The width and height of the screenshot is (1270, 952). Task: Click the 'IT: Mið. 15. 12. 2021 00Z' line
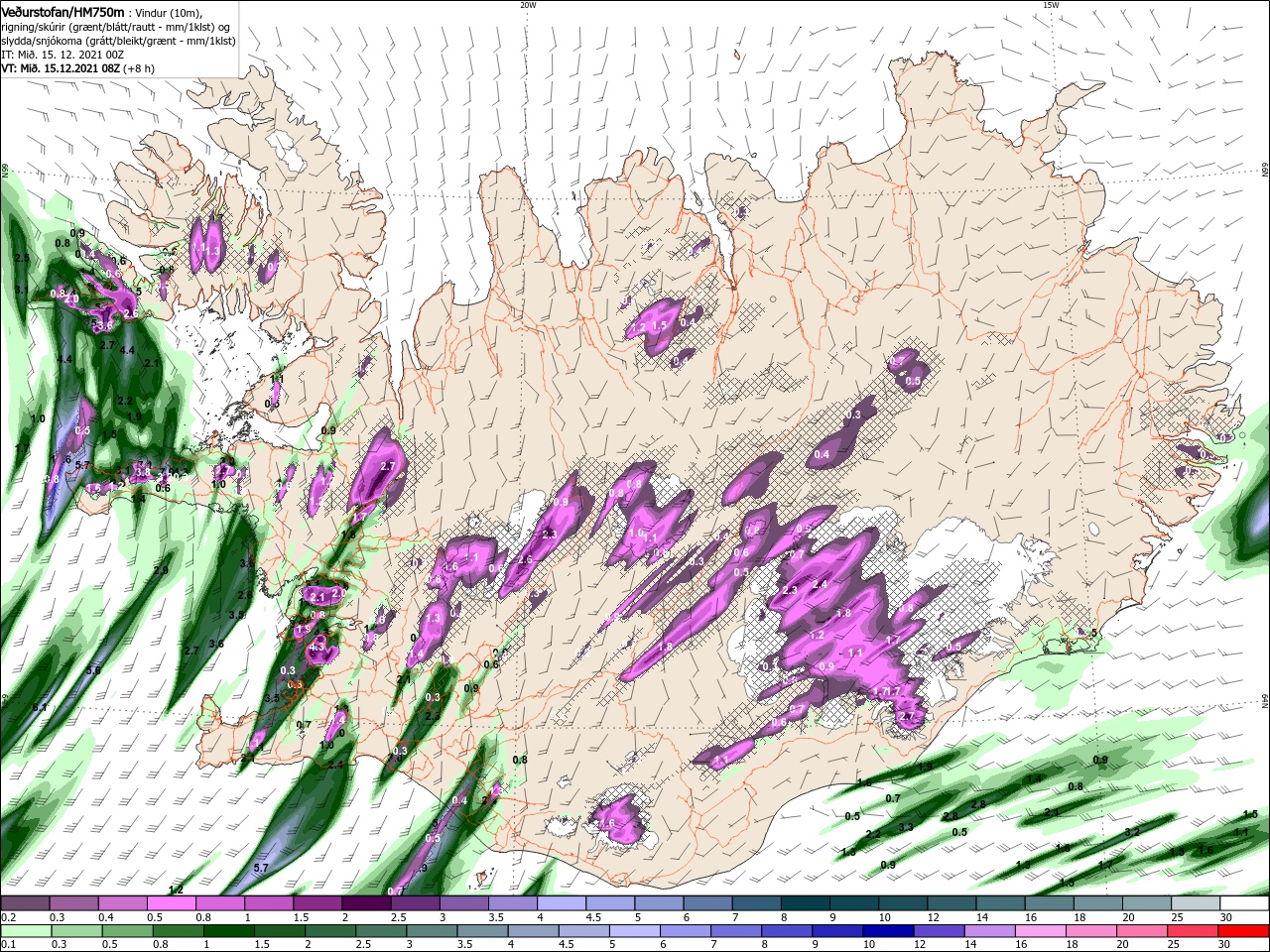coord(63,55)
